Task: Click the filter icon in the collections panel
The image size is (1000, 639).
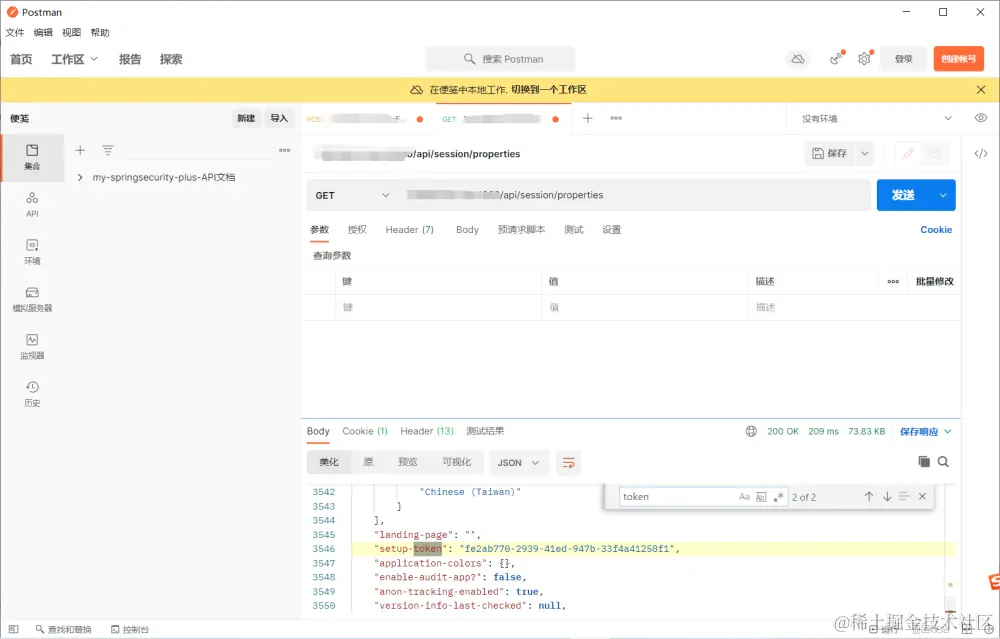Action: 108,151
